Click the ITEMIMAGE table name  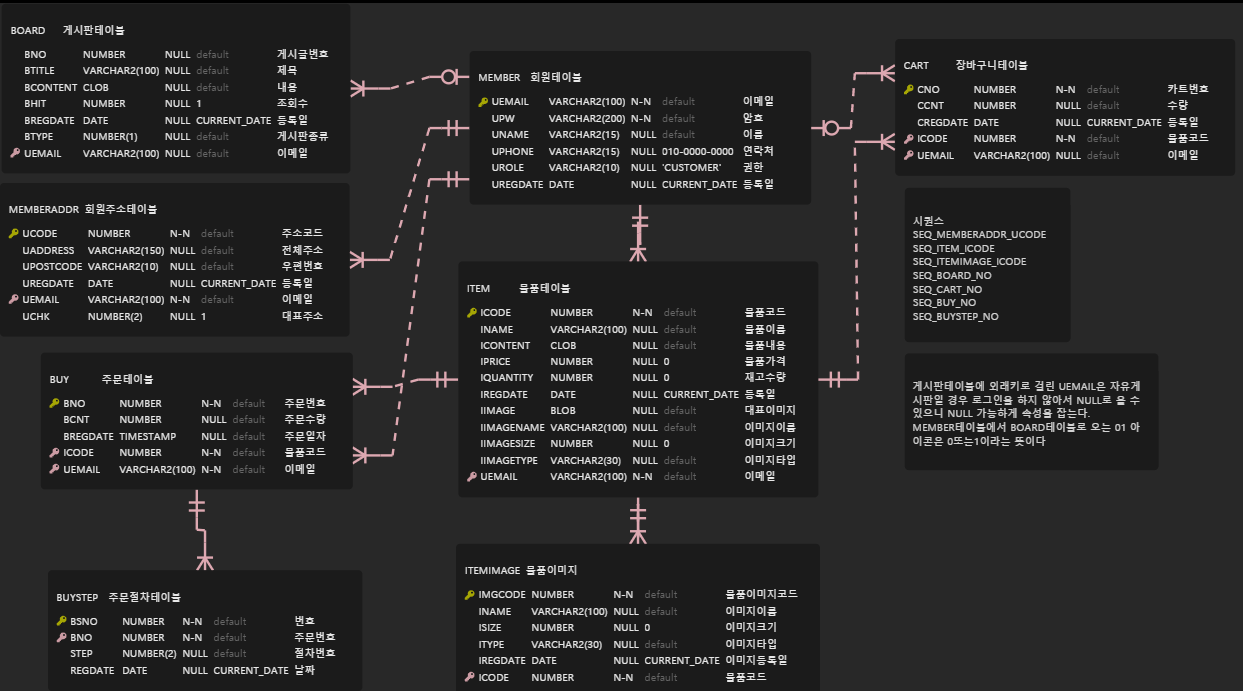[x=492, y=570]
